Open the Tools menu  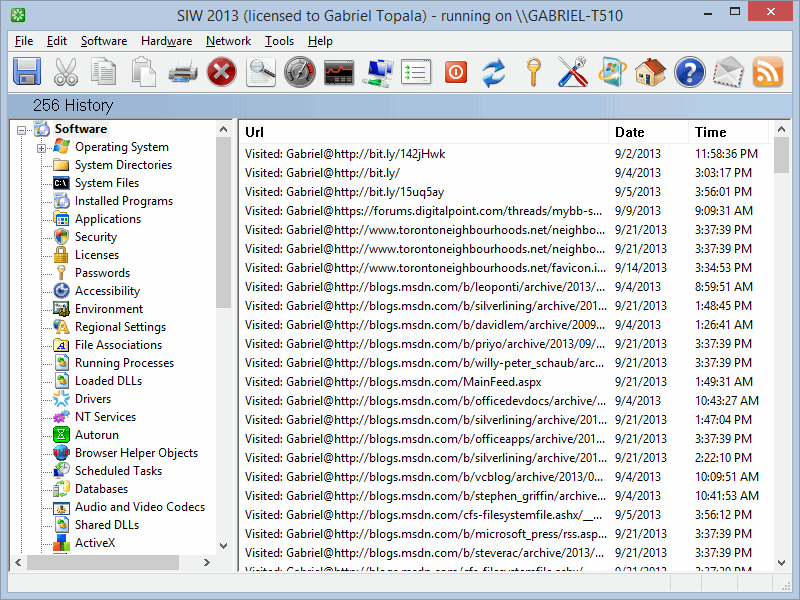coord(279,41)
